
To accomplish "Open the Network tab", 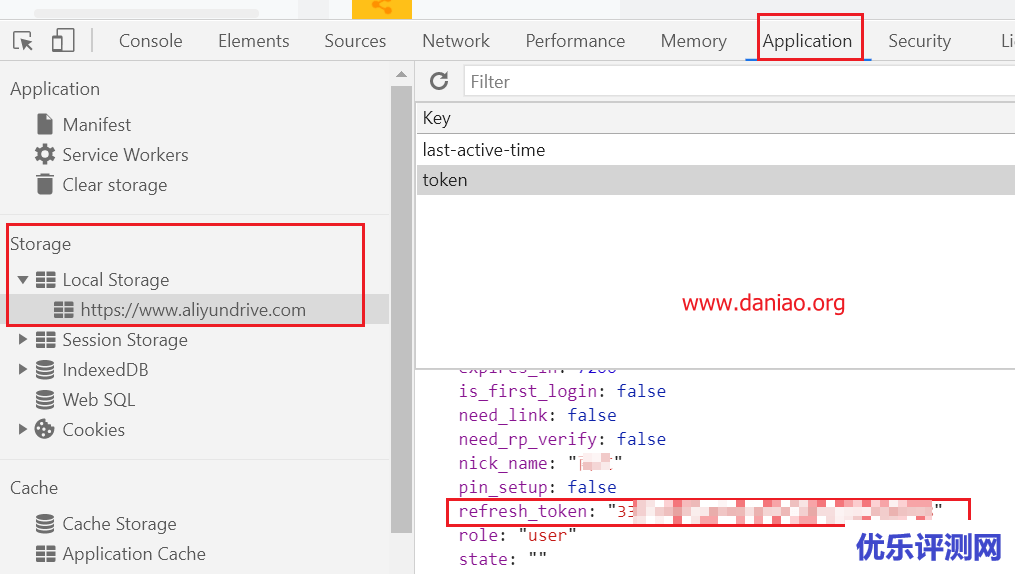I will [x=456, y=41].
